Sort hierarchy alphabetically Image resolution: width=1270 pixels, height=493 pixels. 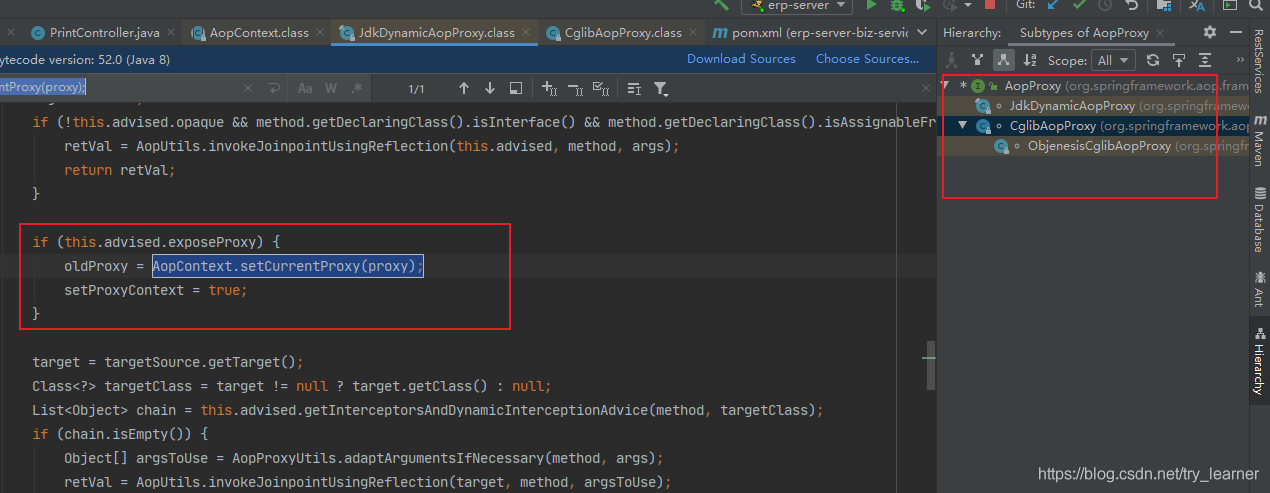point(1030,59)
